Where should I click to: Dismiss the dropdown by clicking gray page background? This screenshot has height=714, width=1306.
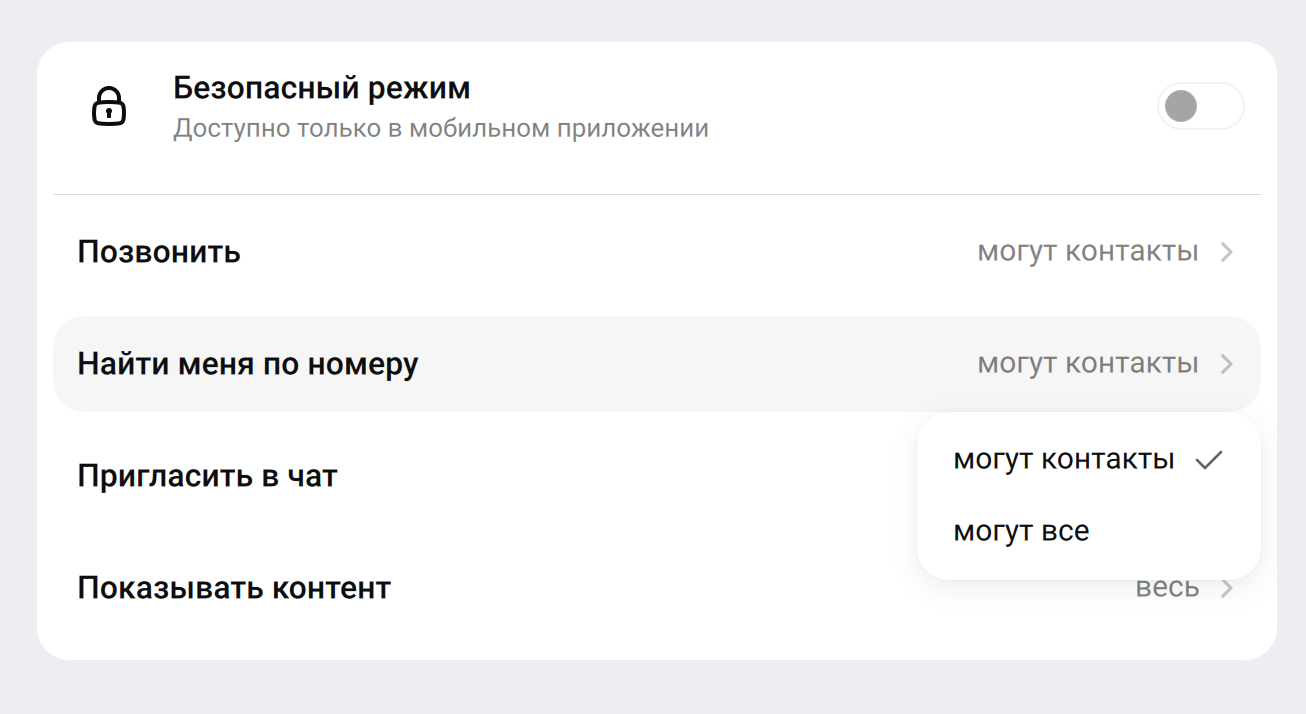650,690
